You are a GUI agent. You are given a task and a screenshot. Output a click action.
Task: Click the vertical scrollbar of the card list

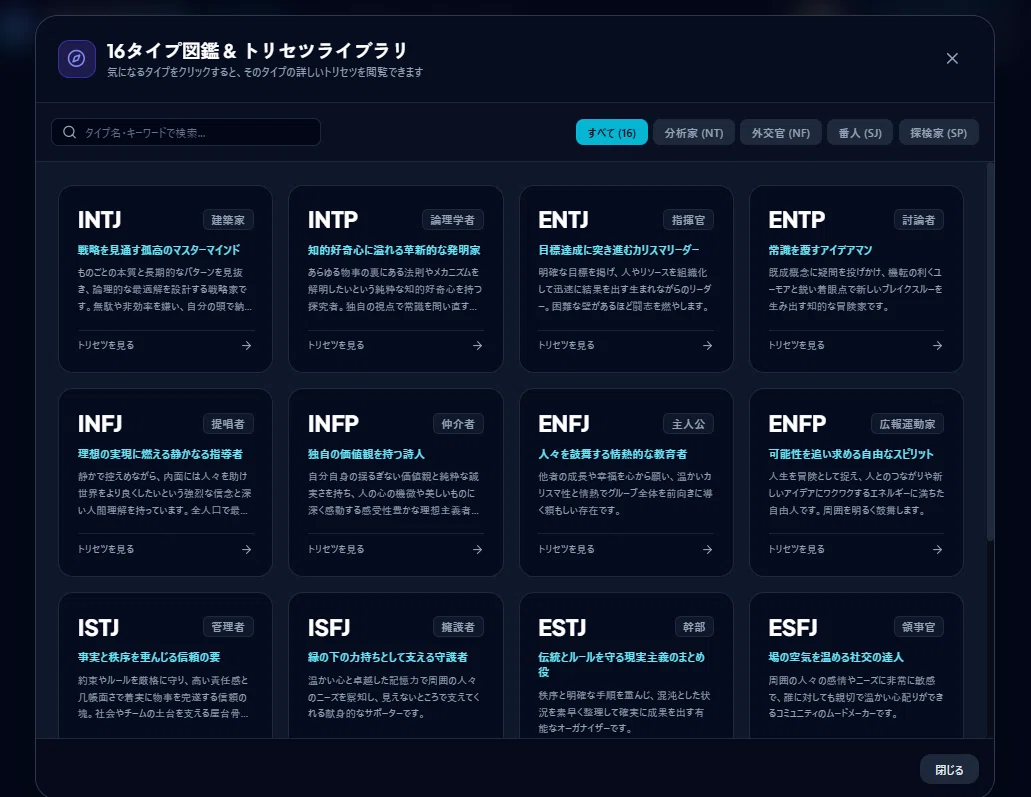click(x=990, y=352)
